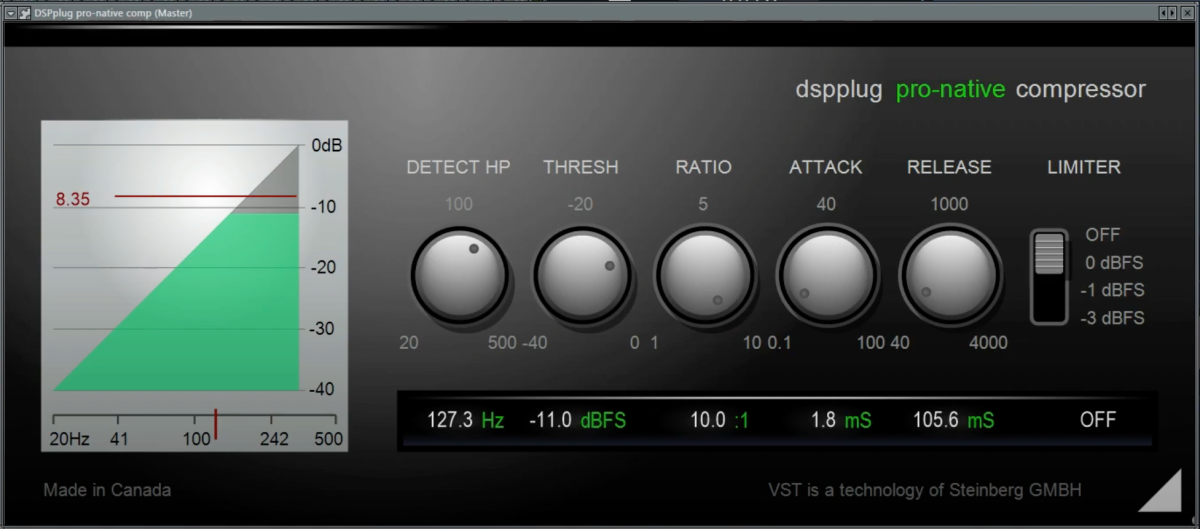Set limiter to OFF label
This screenshot has height=529, width=1200.
click(1103, 235)
